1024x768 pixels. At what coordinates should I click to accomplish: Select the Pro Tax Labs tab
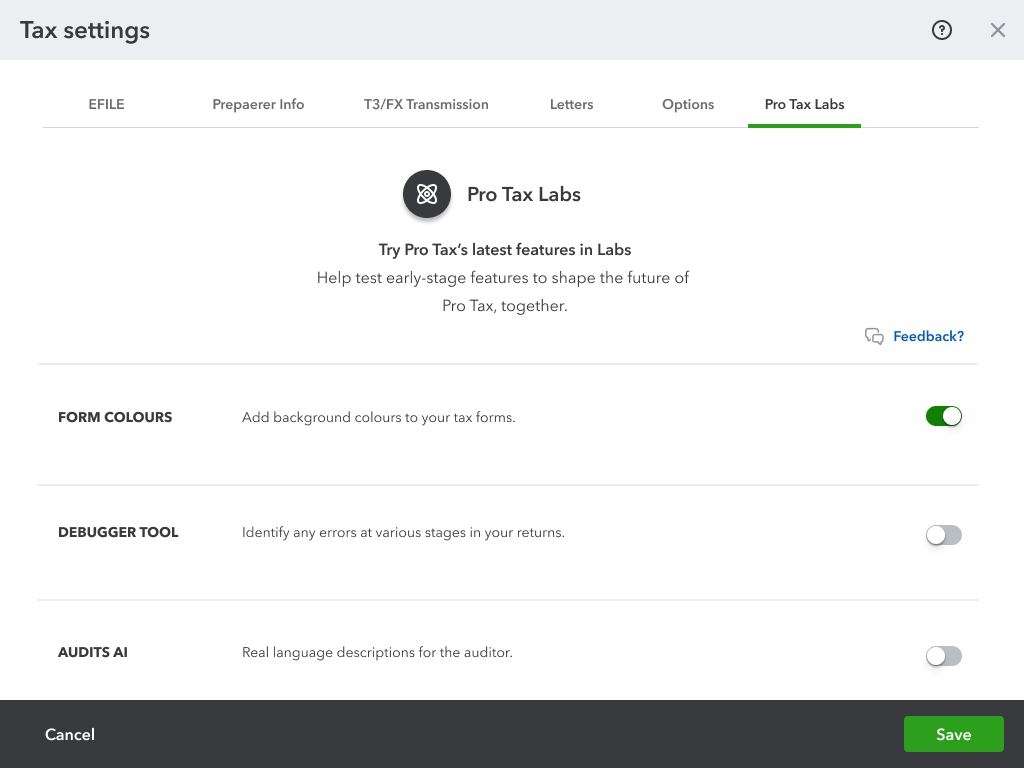805,104
